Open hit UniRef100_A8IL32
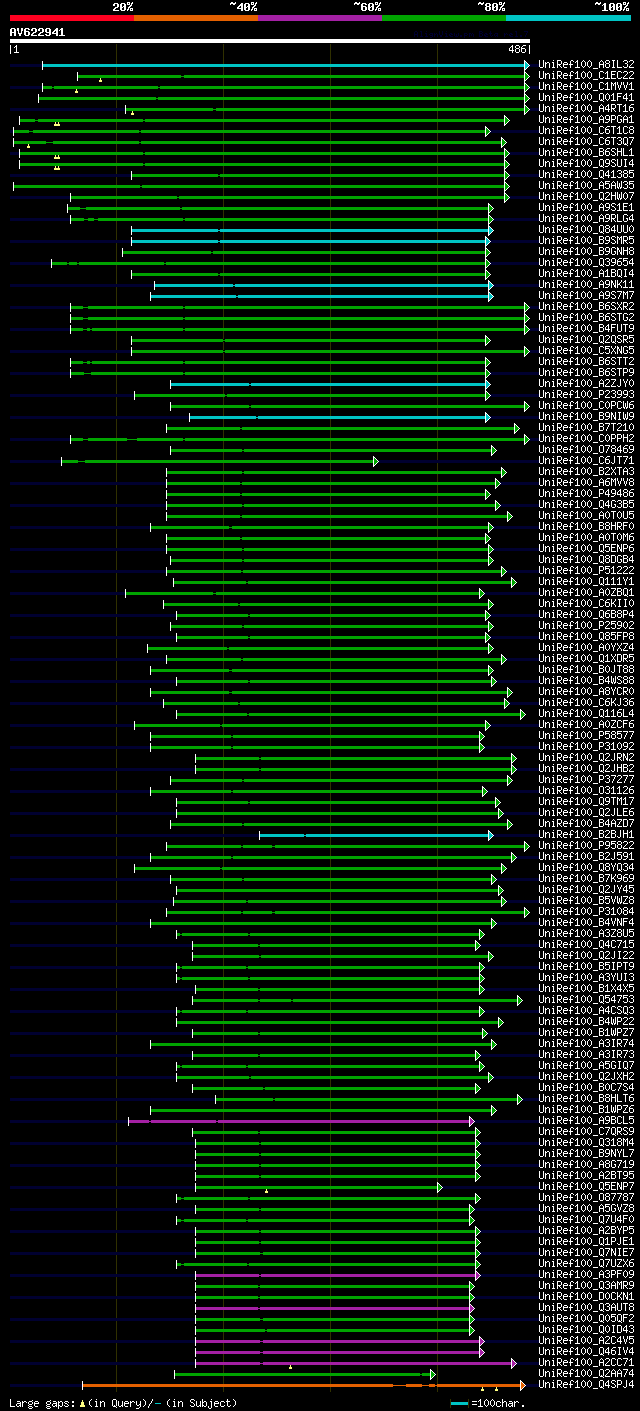This screenshot has width=640, height=1411. [586, 65]
